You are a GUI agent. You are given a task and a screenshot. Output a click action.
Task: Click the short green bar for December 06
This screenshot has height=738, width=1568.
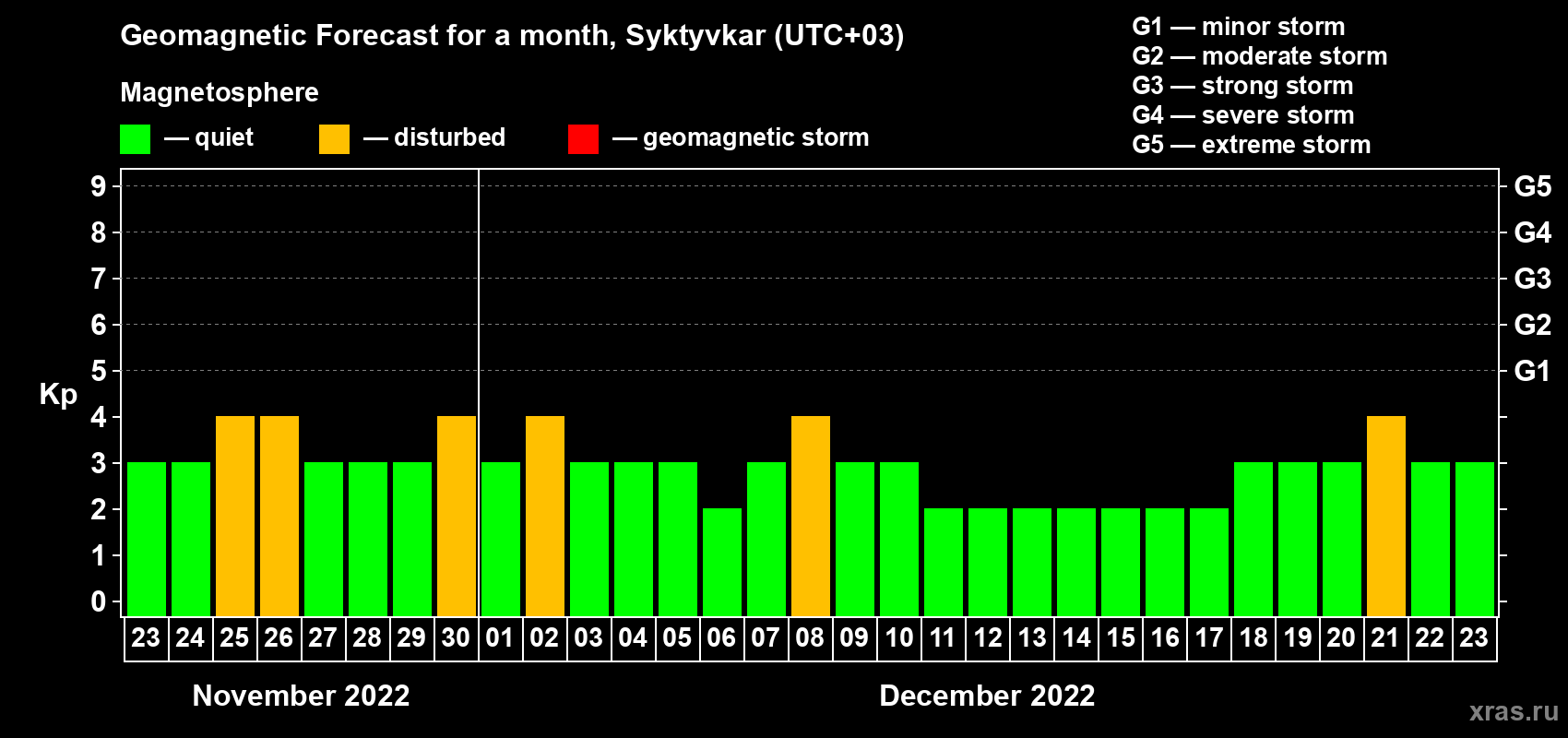[x=722, y=562]
